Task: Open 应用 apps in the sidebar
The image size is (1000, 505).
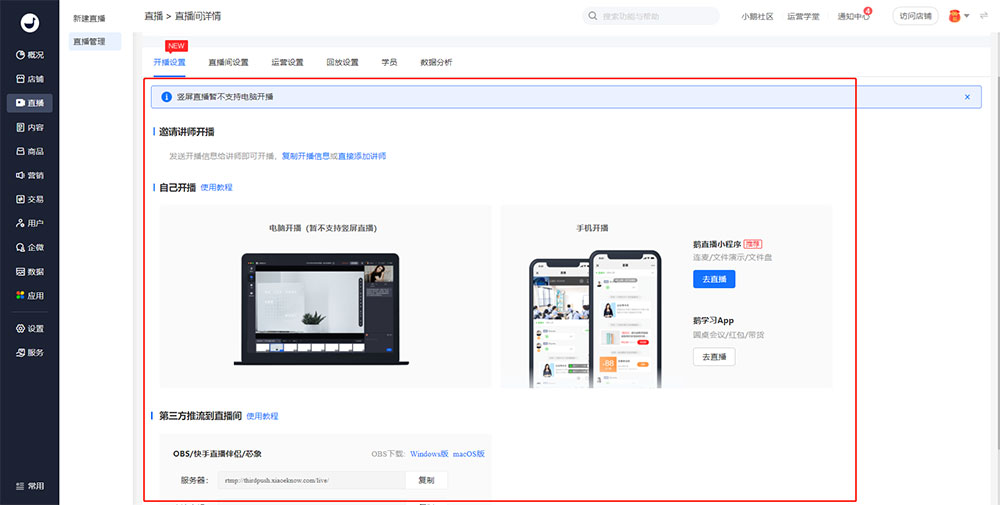Action: pyautogui.click(x=29, y=296)
